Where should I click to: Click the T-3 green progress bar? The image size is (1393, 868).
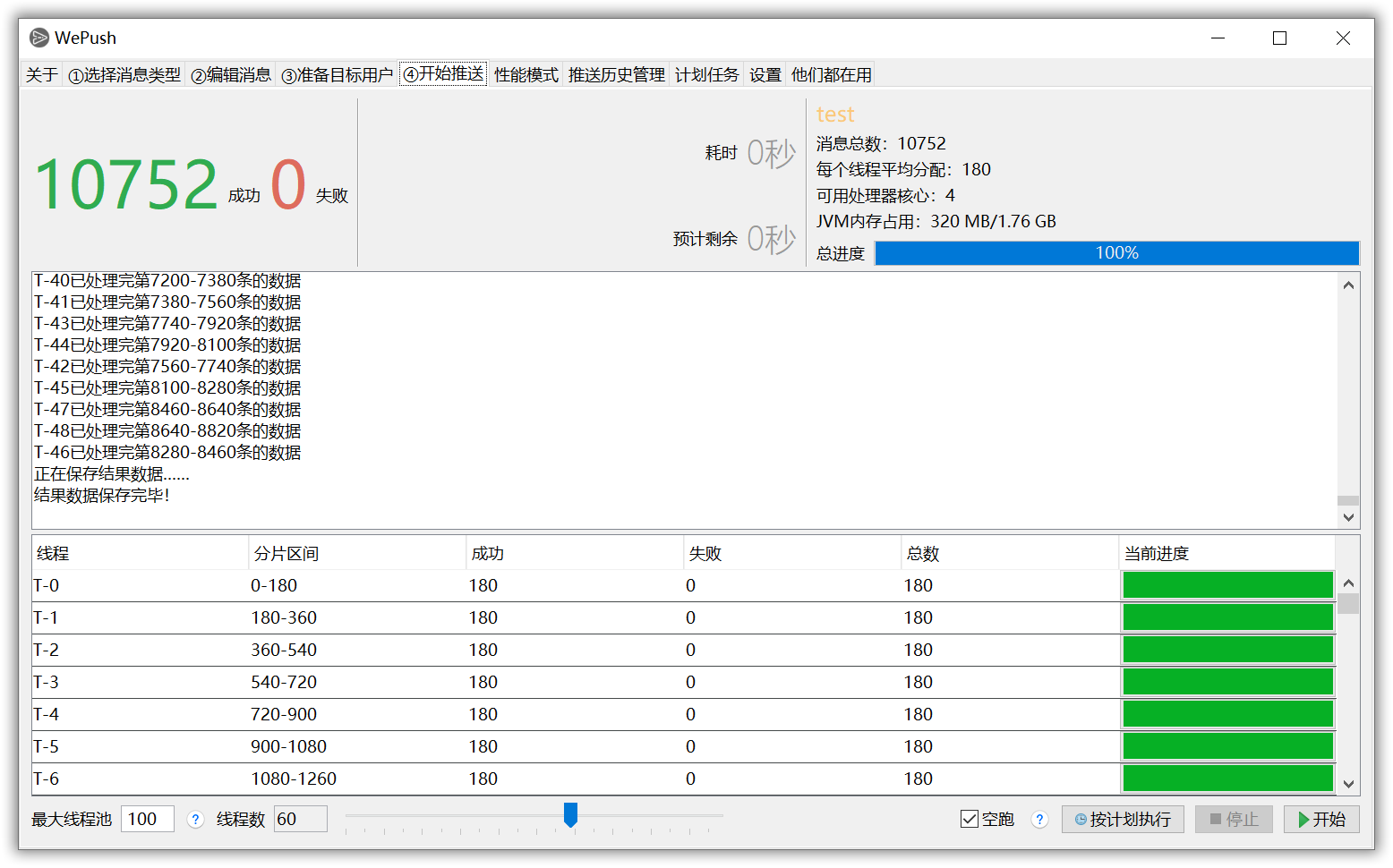(1227, 682)
